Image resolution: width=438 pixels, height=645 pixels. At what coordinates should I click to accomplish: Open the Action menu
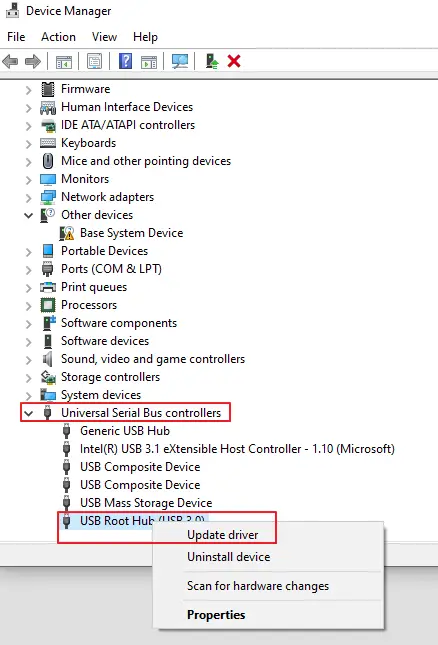click(x=58, y=37)
